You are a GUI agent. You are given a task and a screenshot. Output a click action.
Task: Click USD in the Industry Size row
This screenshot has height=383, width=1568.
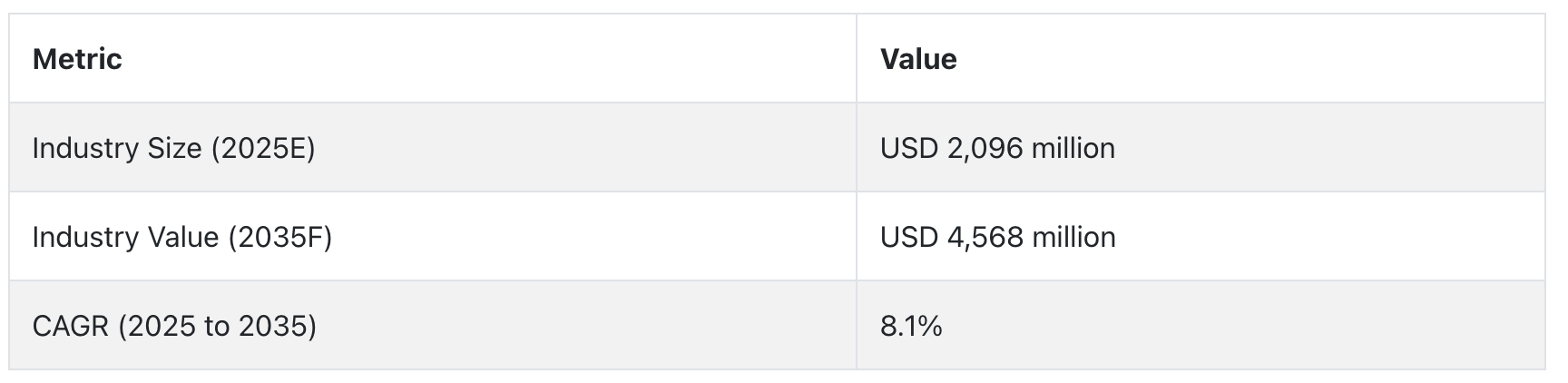click(909, 148)
